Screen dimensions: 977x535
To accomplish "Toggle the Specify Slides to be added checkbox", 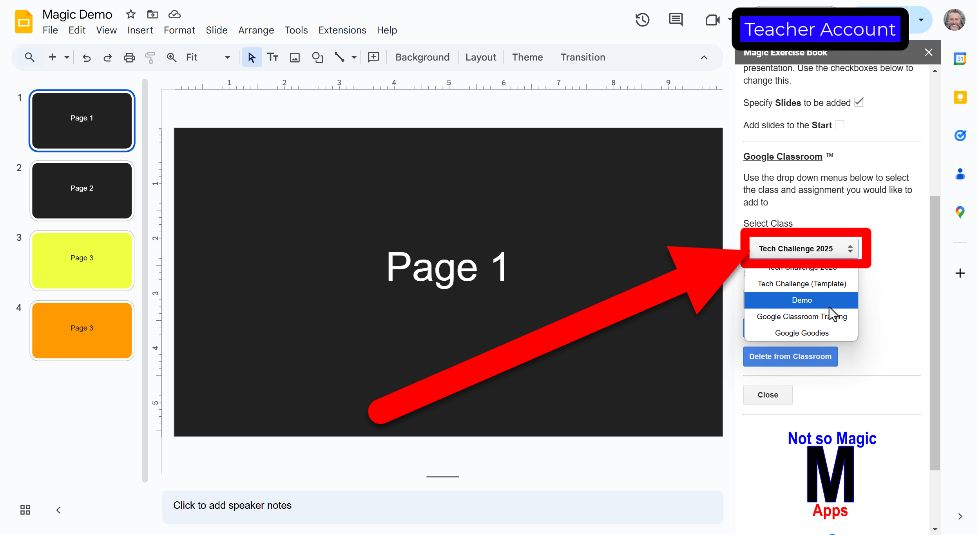I will (x=859, y=102).
